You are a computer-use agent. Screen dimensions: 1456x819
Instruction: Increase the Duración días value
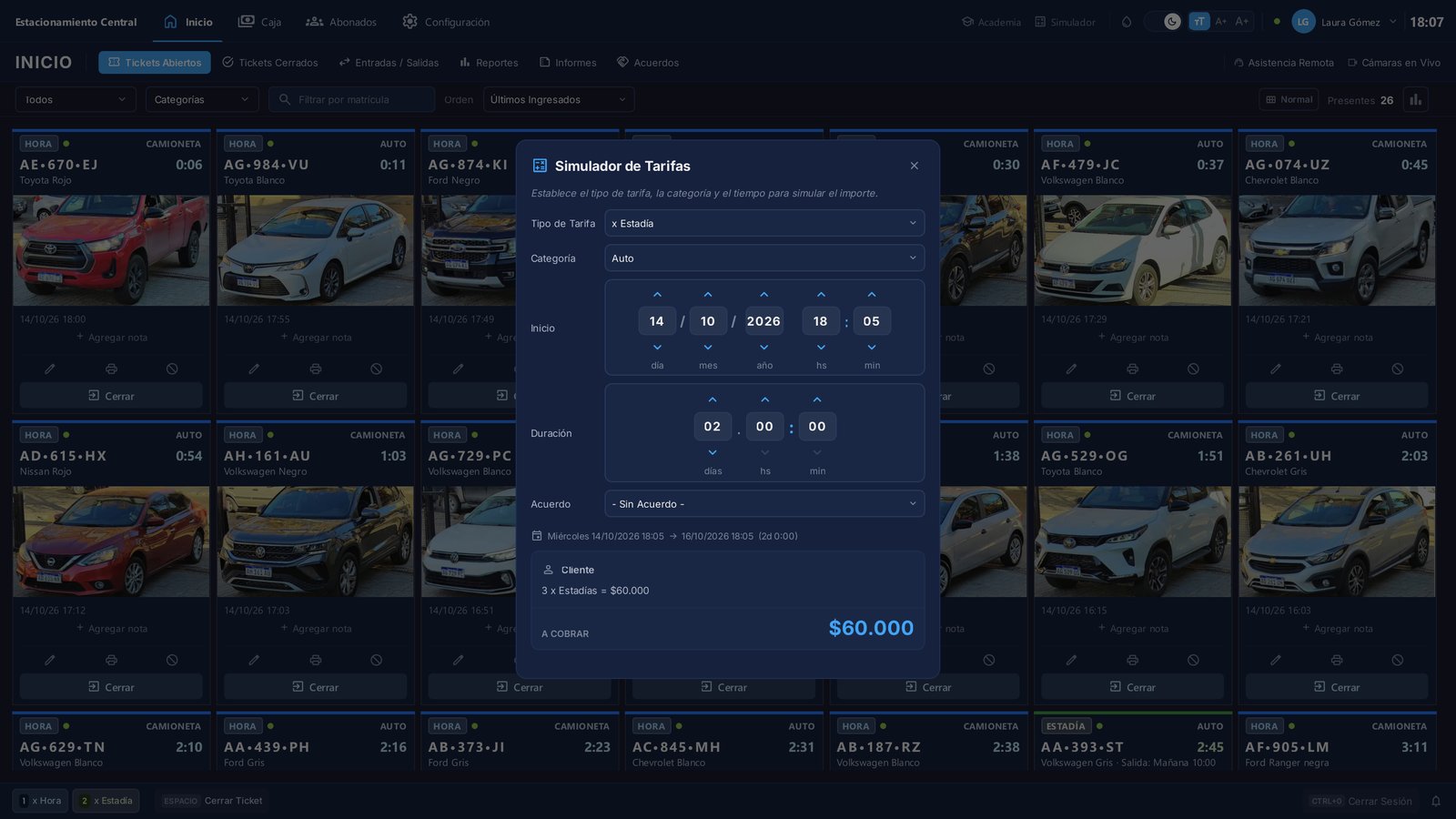713,399
